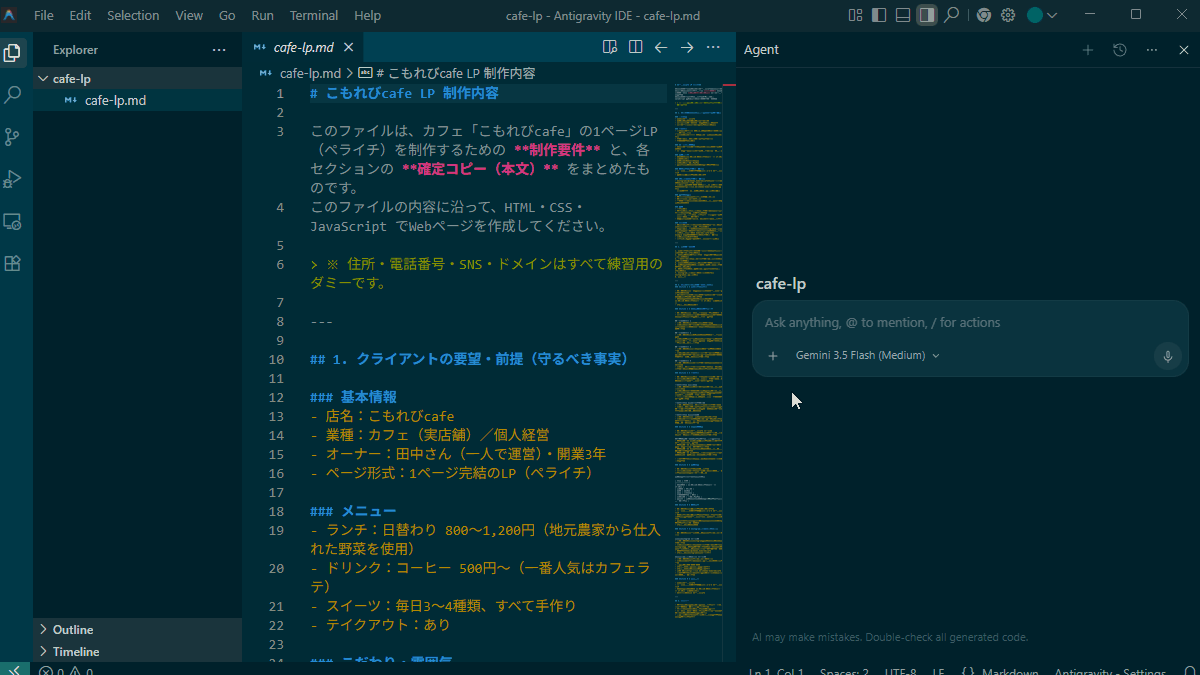Click the title bar search magnifier icon
1200x675 pixels.
952,15
